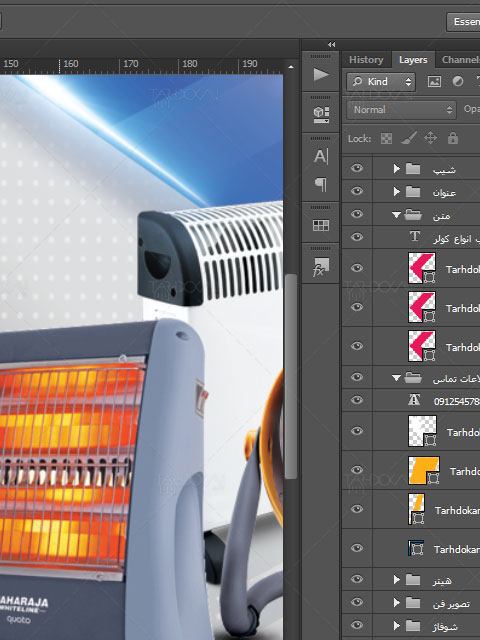Expand the هیتر layer group
The width and height of the screenshot is (480, 640).
(396, 579)
